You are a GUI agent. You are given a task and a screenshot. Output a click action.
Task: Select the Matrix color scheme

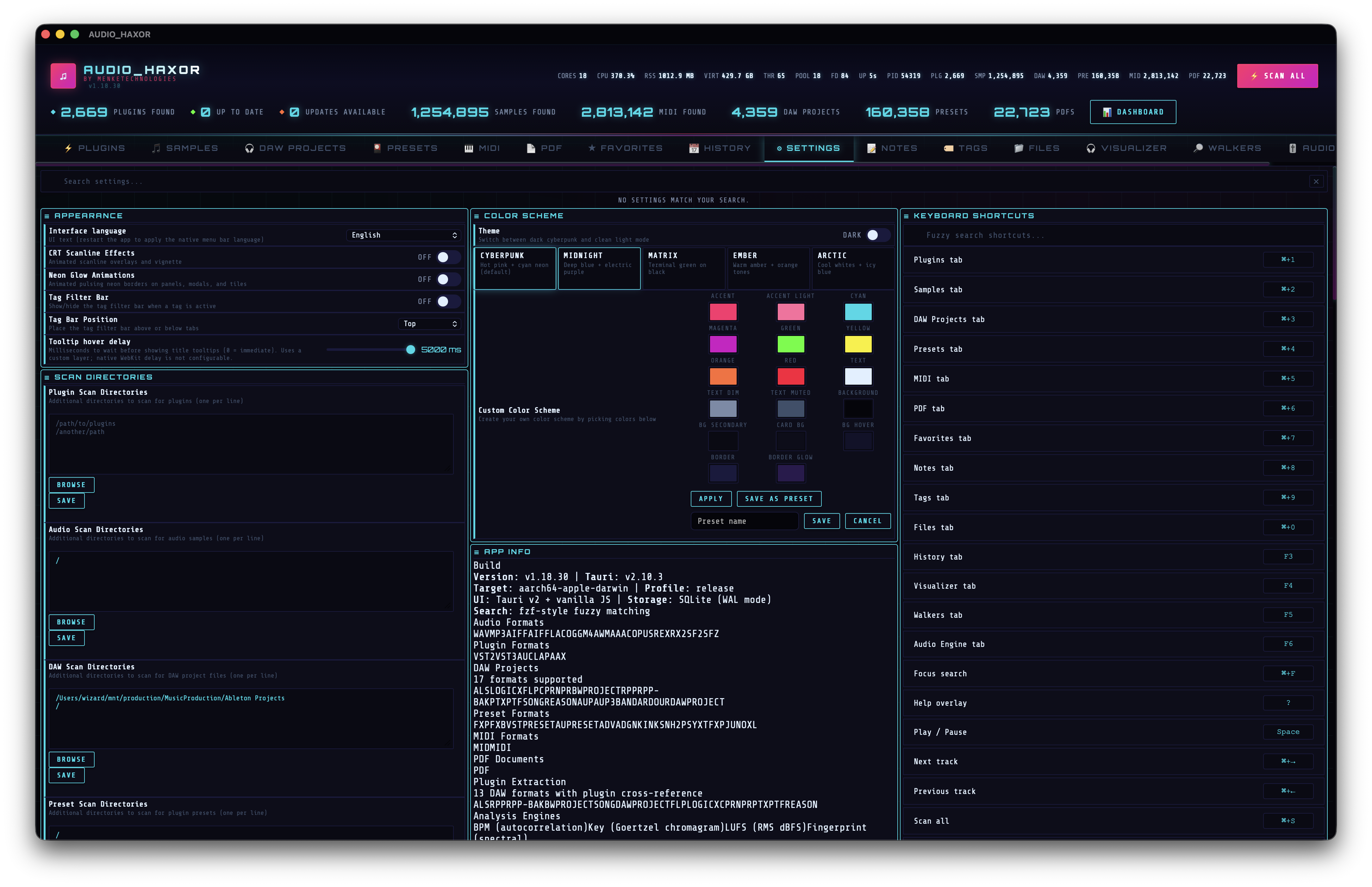684,268
